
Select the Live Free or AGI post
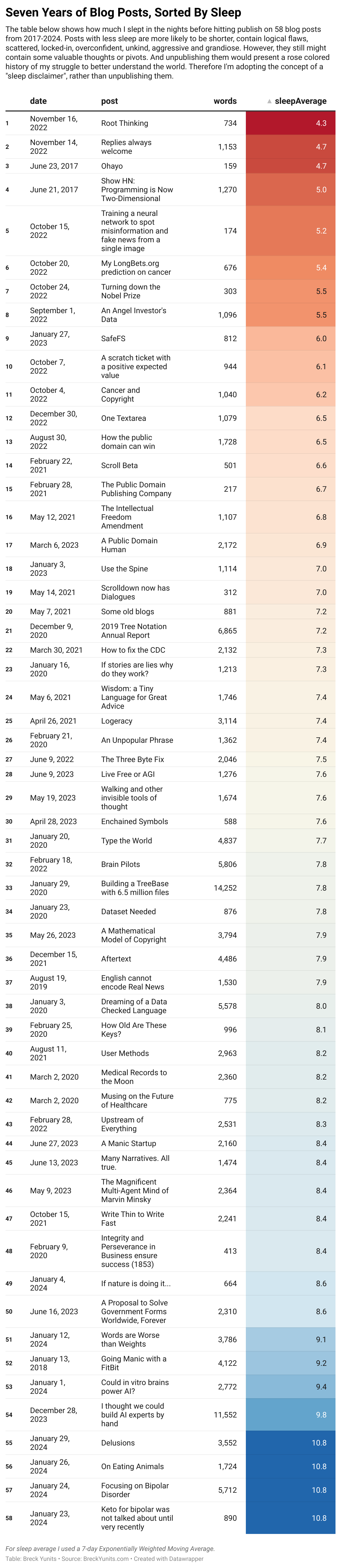(128, 774)
